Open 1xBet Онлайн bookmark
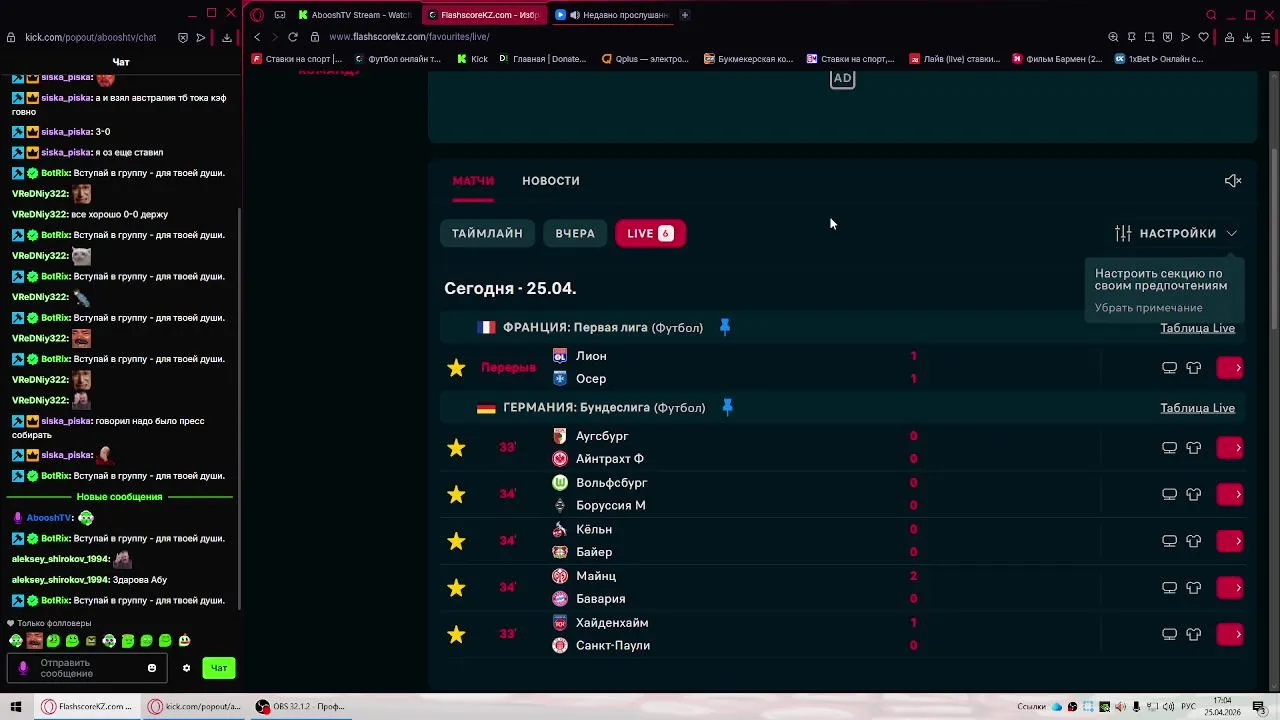Image resolution: width=1280 pixels, height=720 pixels. click(1158, 59)
